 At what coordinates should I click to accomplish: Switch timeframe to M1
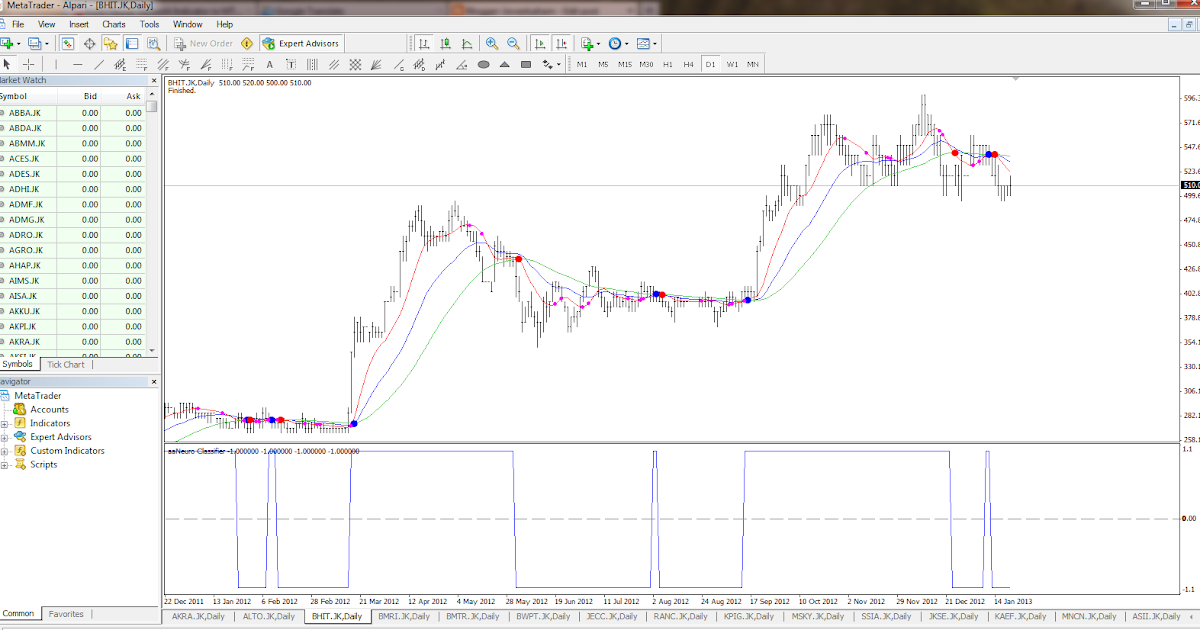[581, 64]
